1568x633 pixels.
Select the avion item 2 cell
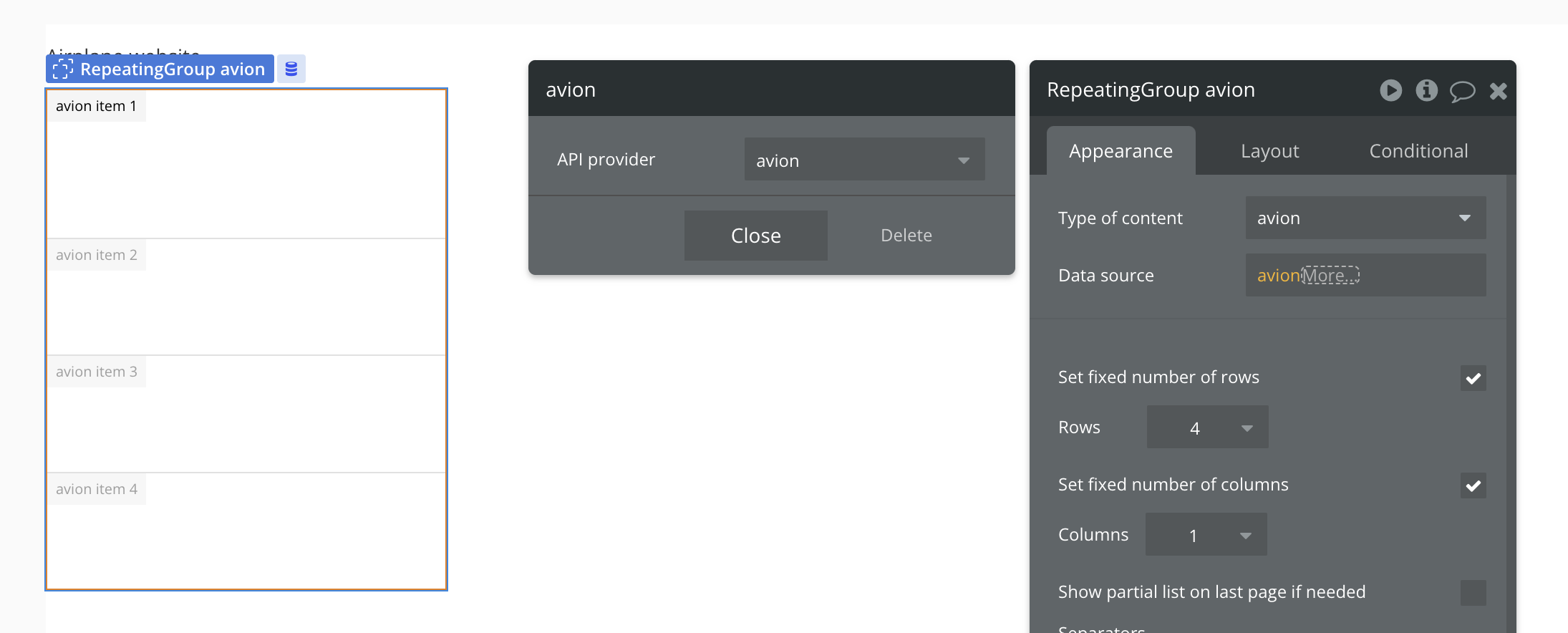246,297
